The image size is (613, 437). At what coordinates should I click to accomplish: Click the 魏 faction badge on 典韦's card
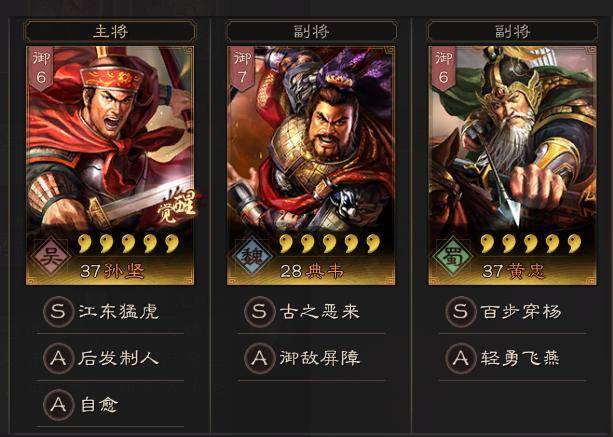click(x=252, y=257)
